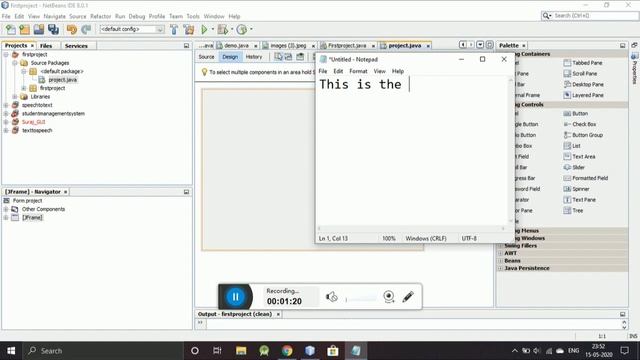The width and height of the screenshot is (640, 360).
Task: Select JFrame in the Navigator
Action: (32, 218)
